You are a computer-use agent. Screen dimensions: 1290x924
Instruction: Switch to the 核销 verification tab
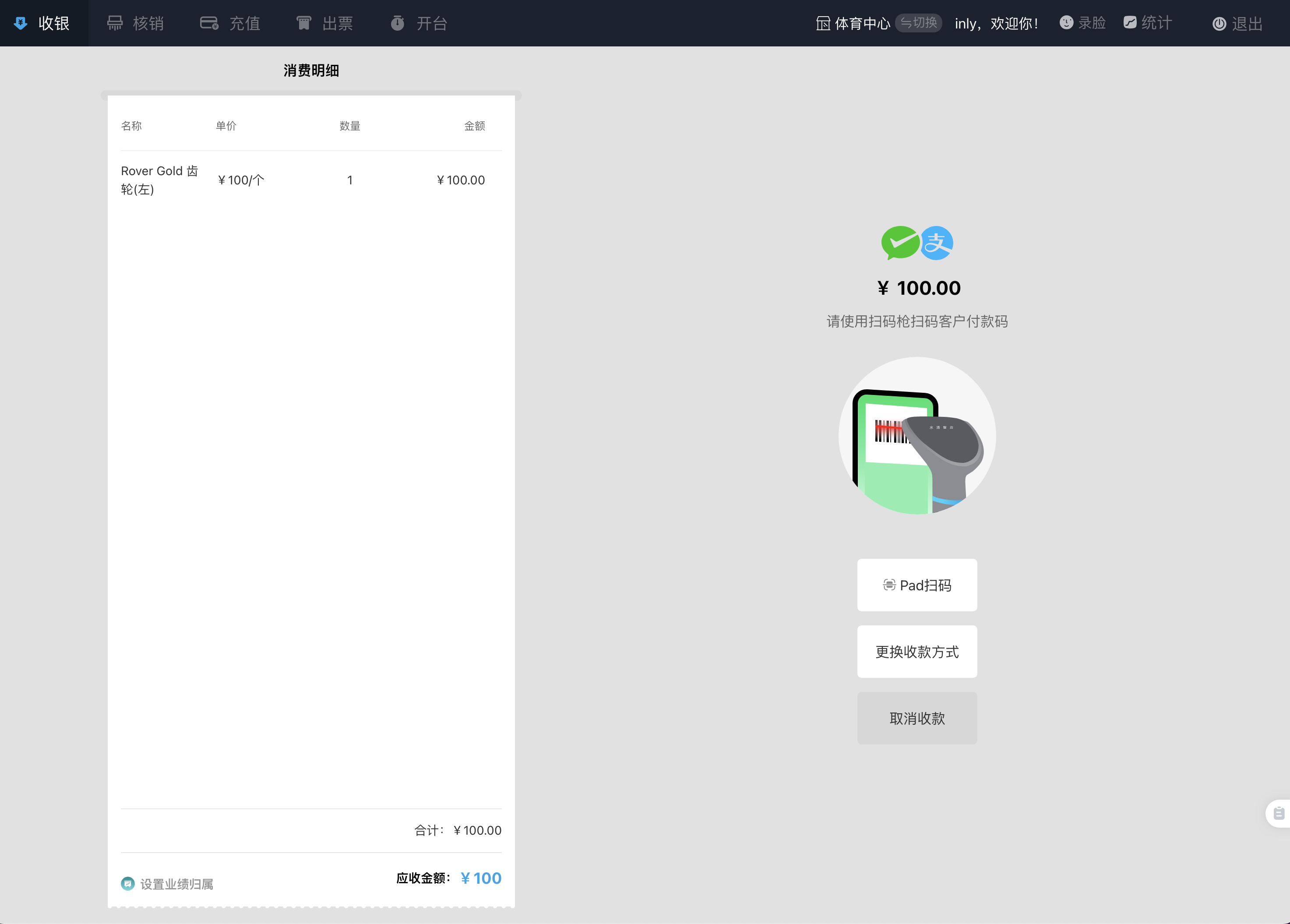point(136,23)
